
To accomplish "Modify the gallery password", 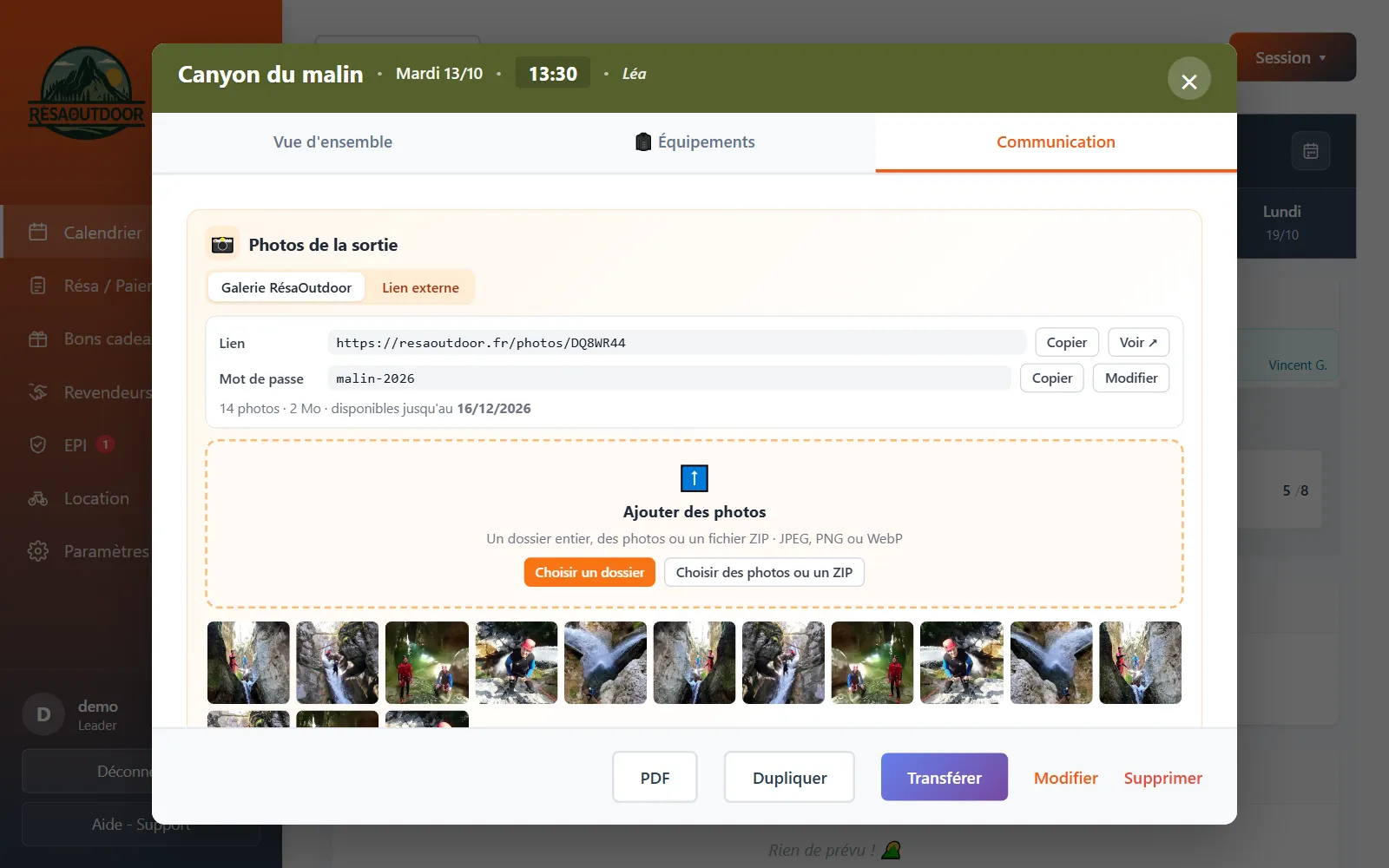I will click(x=1131, y=378).
